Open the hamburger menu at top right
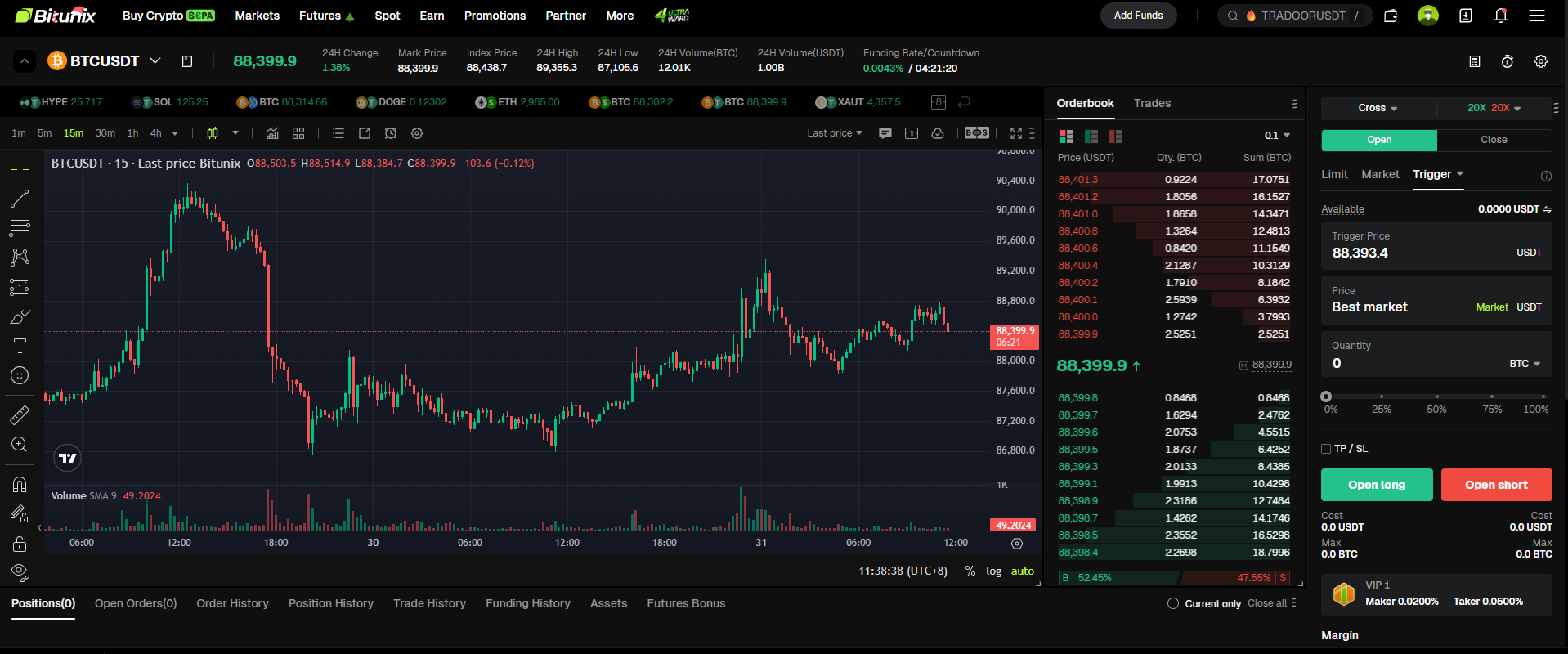This screenshot has height=654, width=1568. pyautogui.click(x=1537, y=16)
